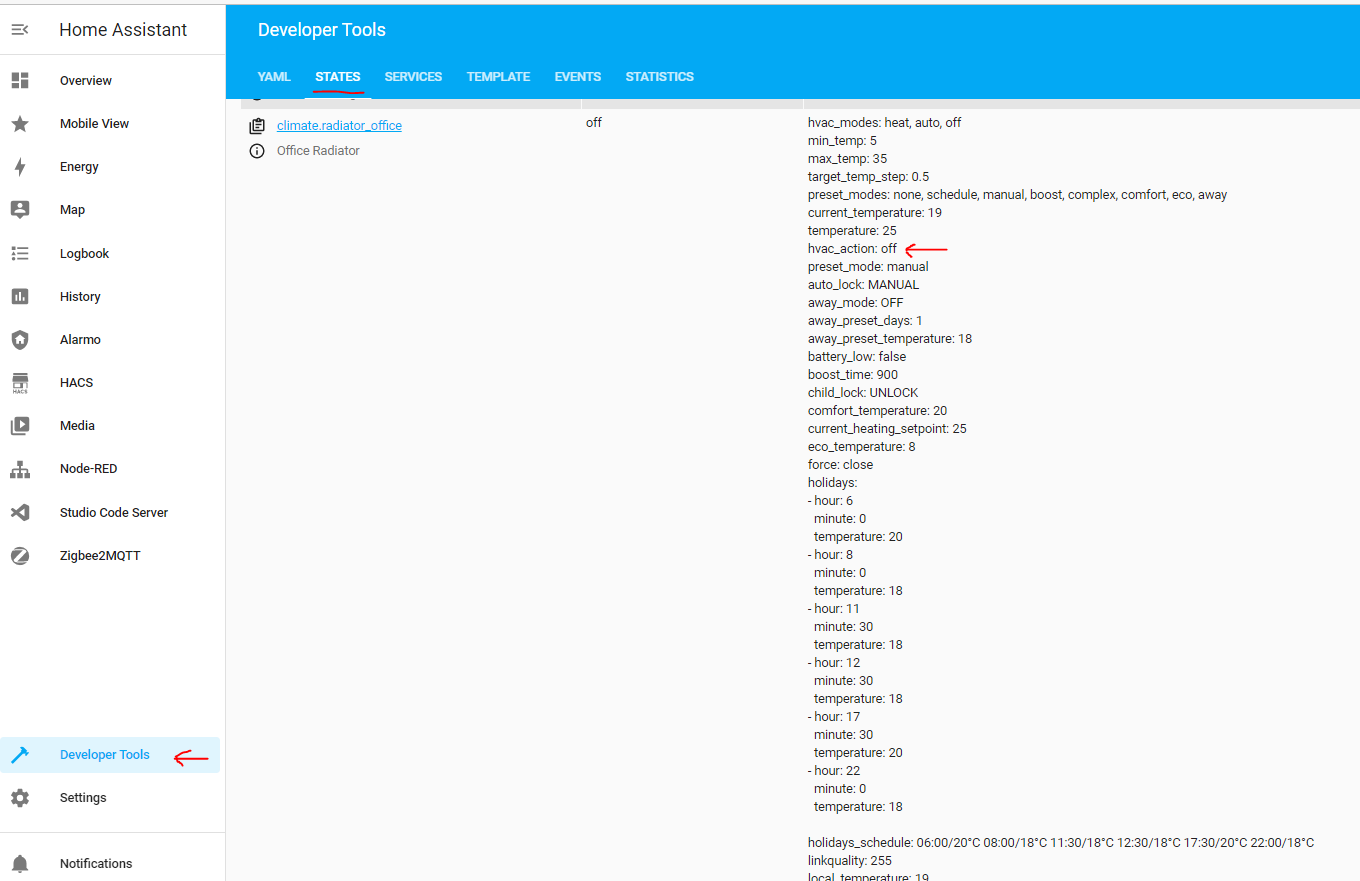This screenshot has height=881, width=1360.
Task: Open the Map view
Action: [70, 209]
